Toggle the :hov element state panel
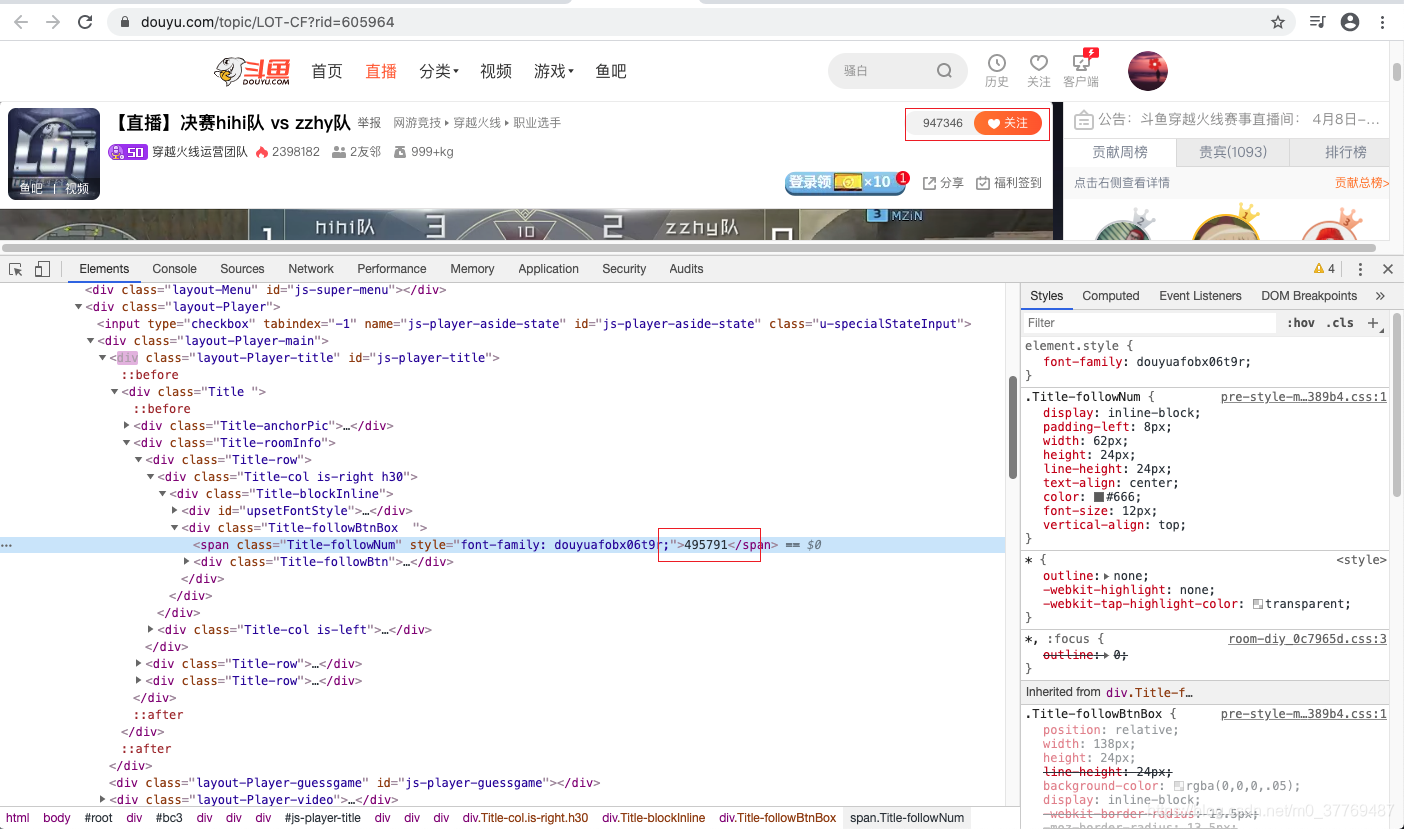 pos(1301,323)
